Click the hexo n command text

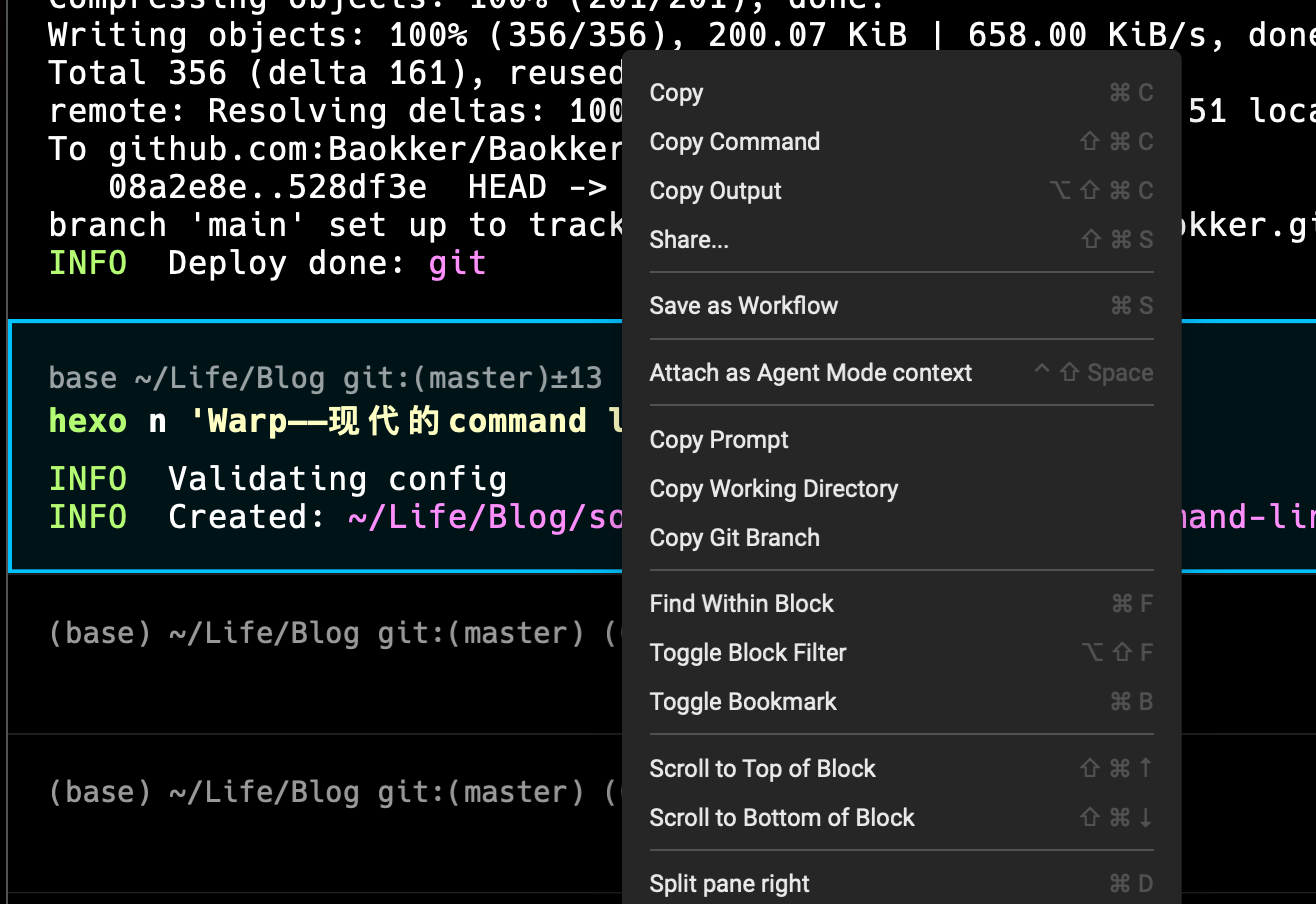(335, 421)
